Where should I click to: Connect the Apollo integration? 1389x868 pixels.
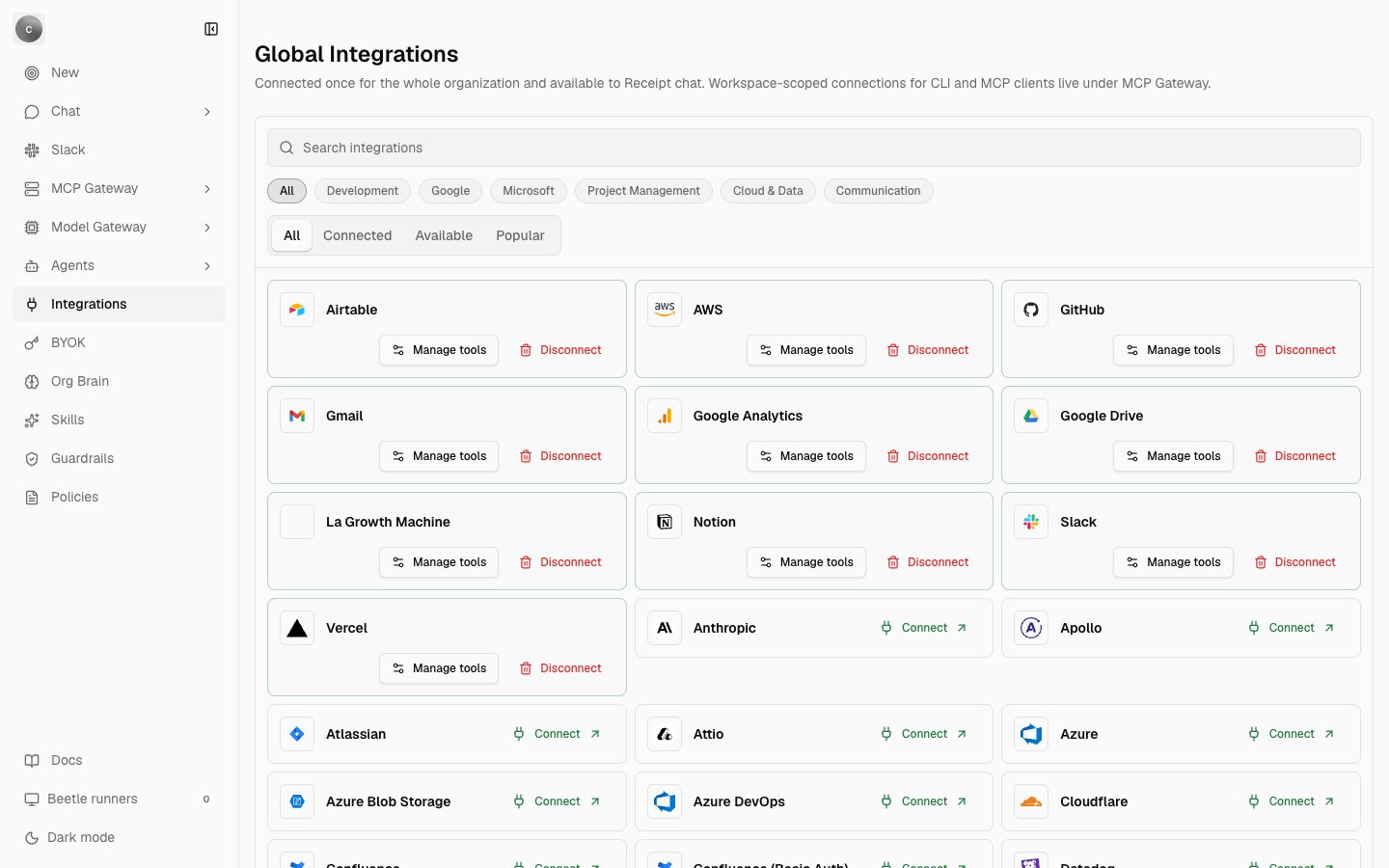1292,628
